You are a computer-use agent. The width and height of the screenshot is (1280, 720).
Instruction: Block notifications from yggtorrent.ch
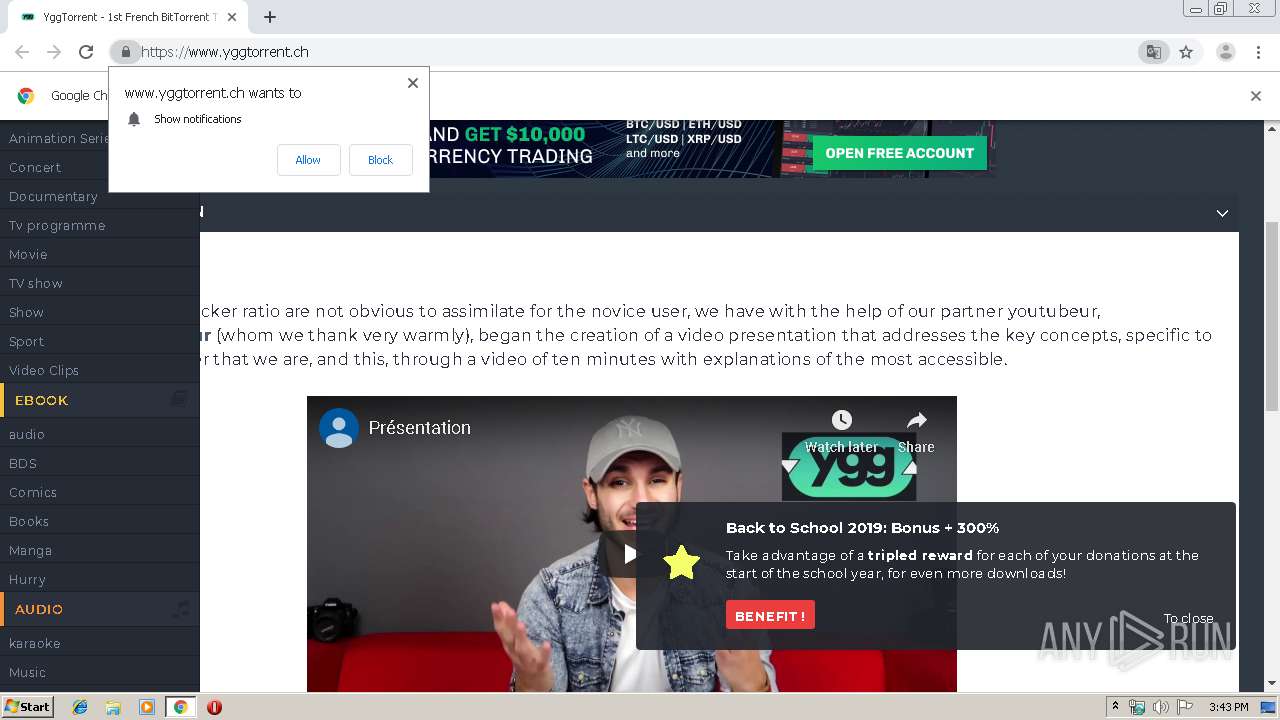(x=380, y=160)
